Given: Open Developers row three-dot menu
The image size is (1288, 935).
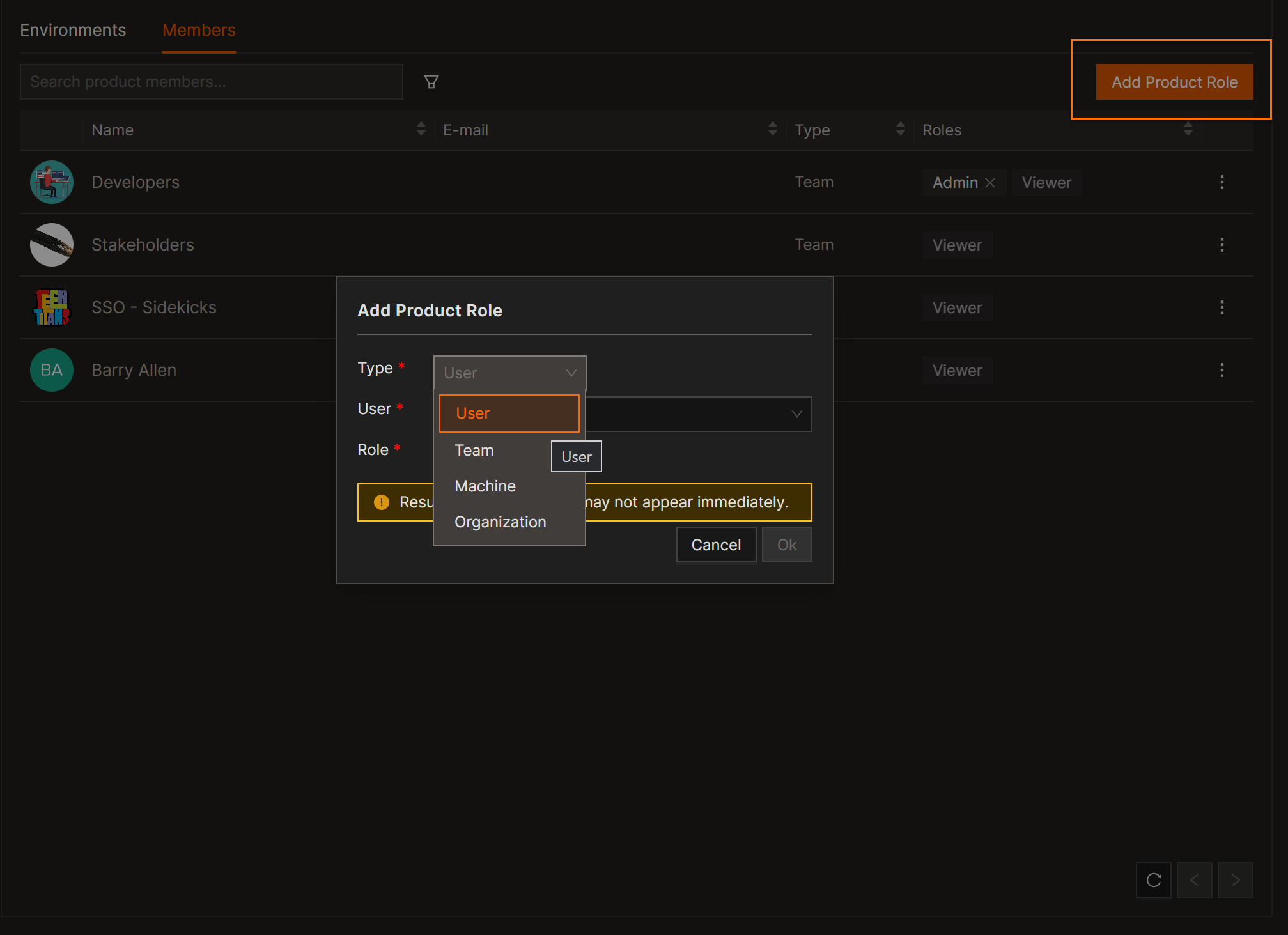Looking at the screenshot, I should 1222,183.
